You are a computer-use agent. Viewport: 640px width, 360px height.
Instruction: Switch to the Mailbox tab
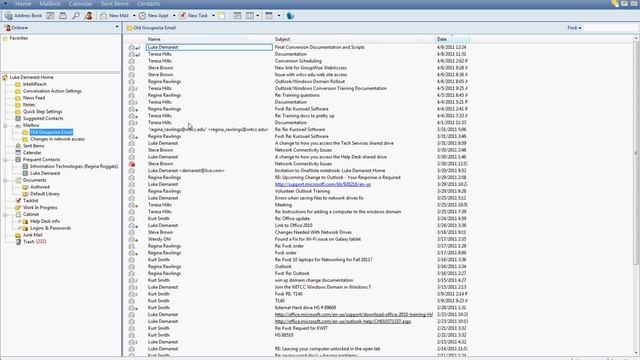point(50,4)
